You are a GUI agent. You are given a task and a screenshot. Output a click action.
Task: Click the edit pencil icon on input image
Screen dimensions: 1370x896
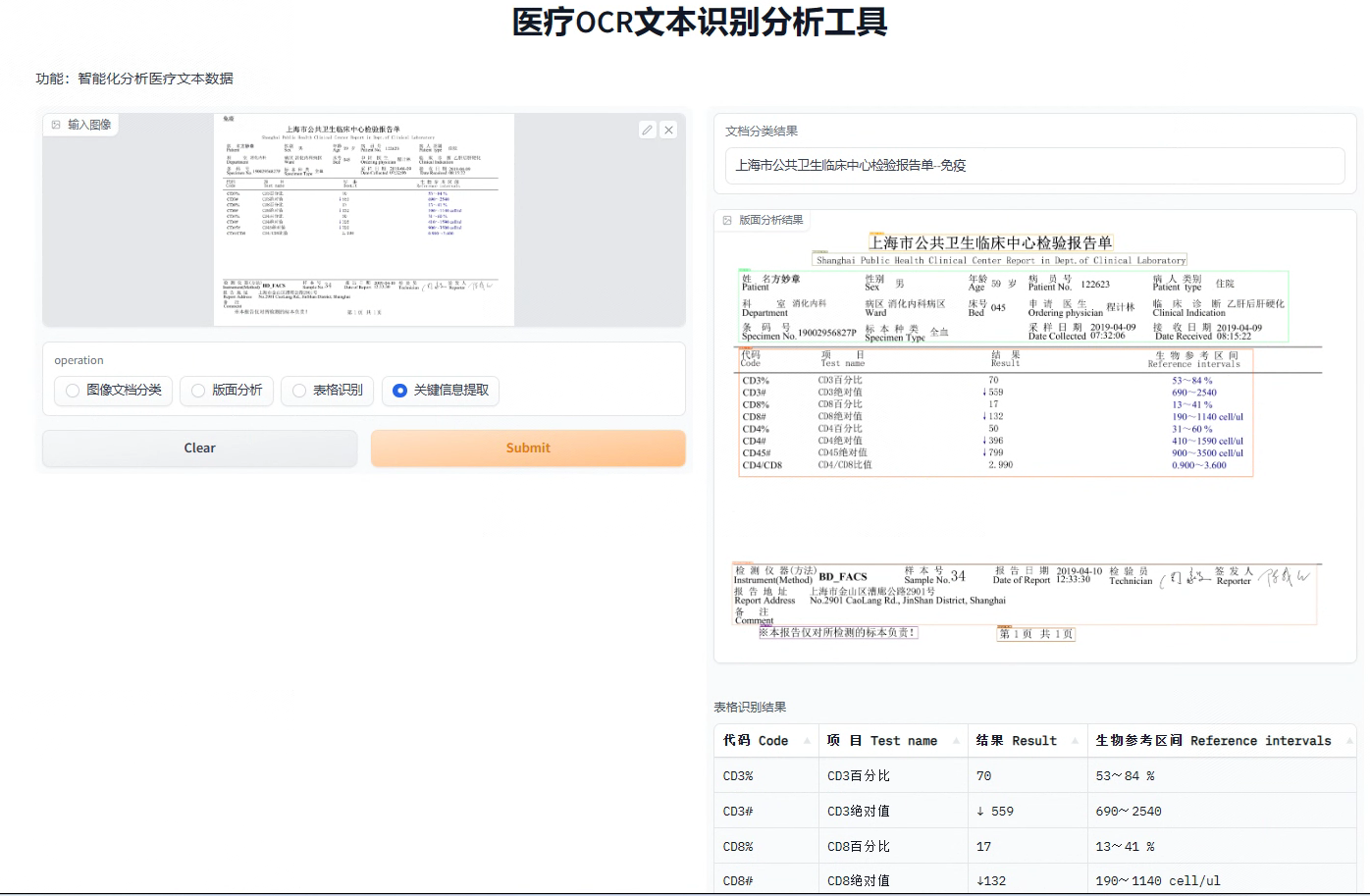click(x=648, y=130)
